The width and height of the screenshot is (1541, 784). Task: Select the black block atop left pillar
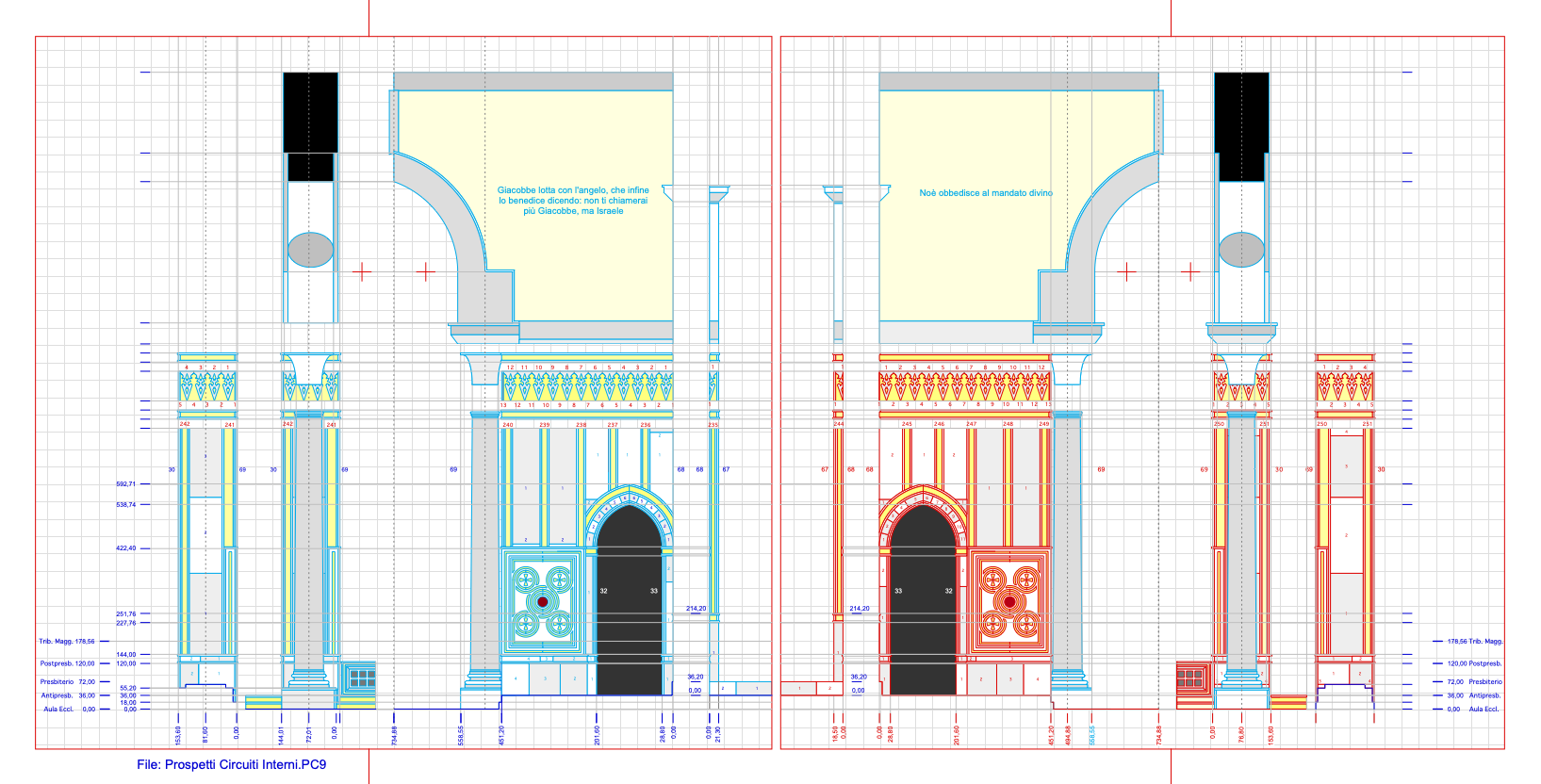point(311,126)
